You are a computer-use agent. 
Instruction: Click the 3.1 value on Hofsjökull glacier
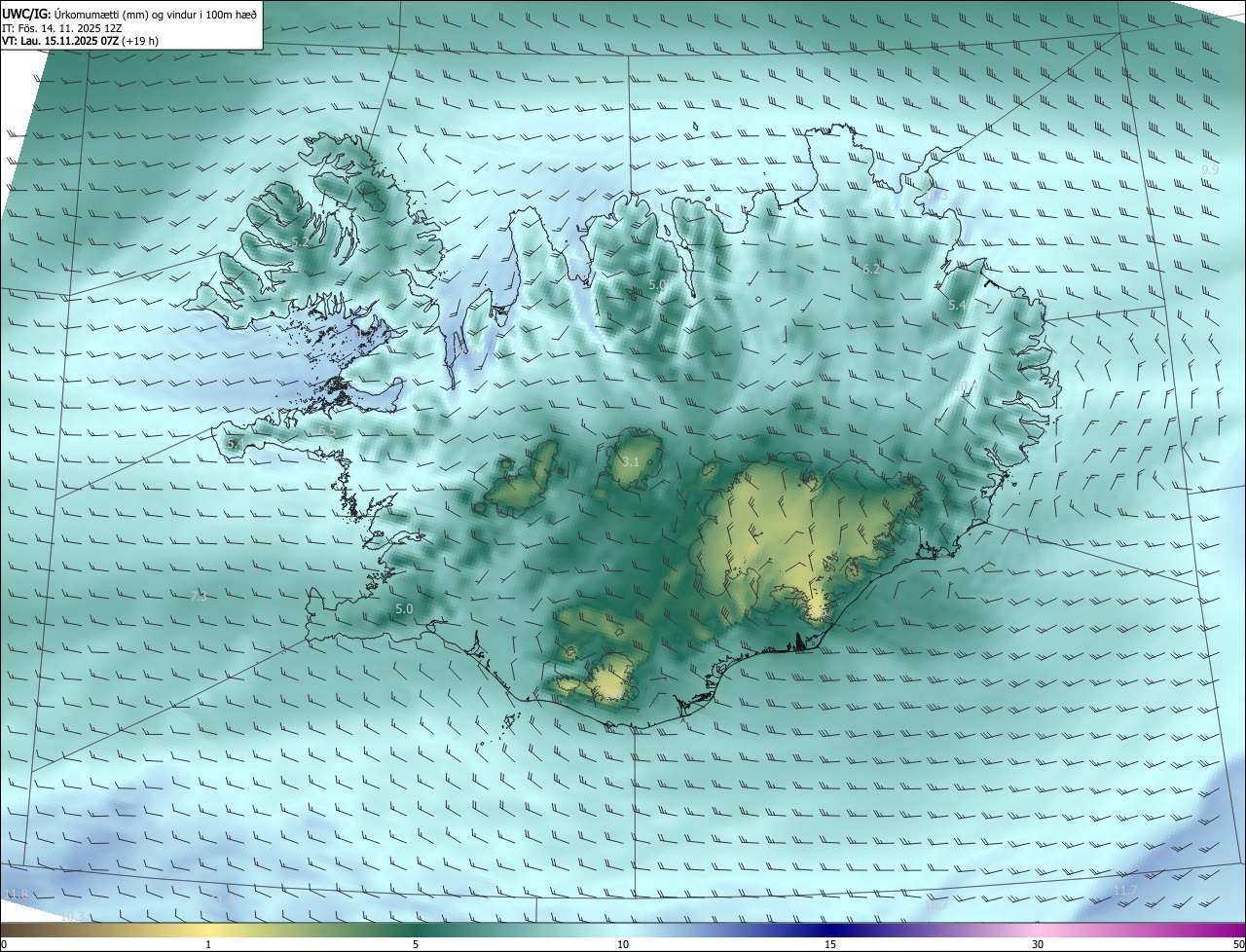pos(631,461)
